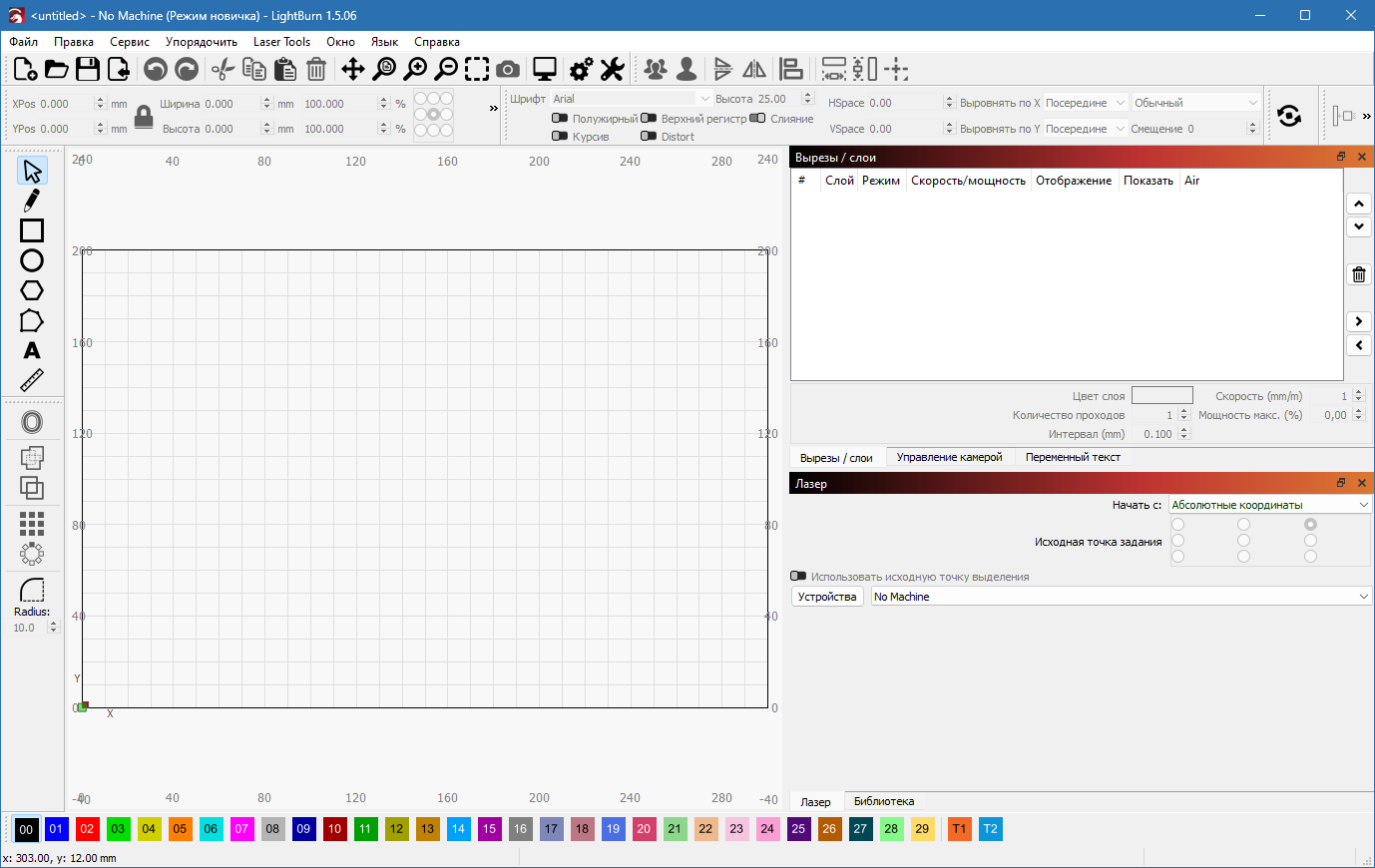Open the Правка menu
1375x868 pixels.
[x=74, y=42]
